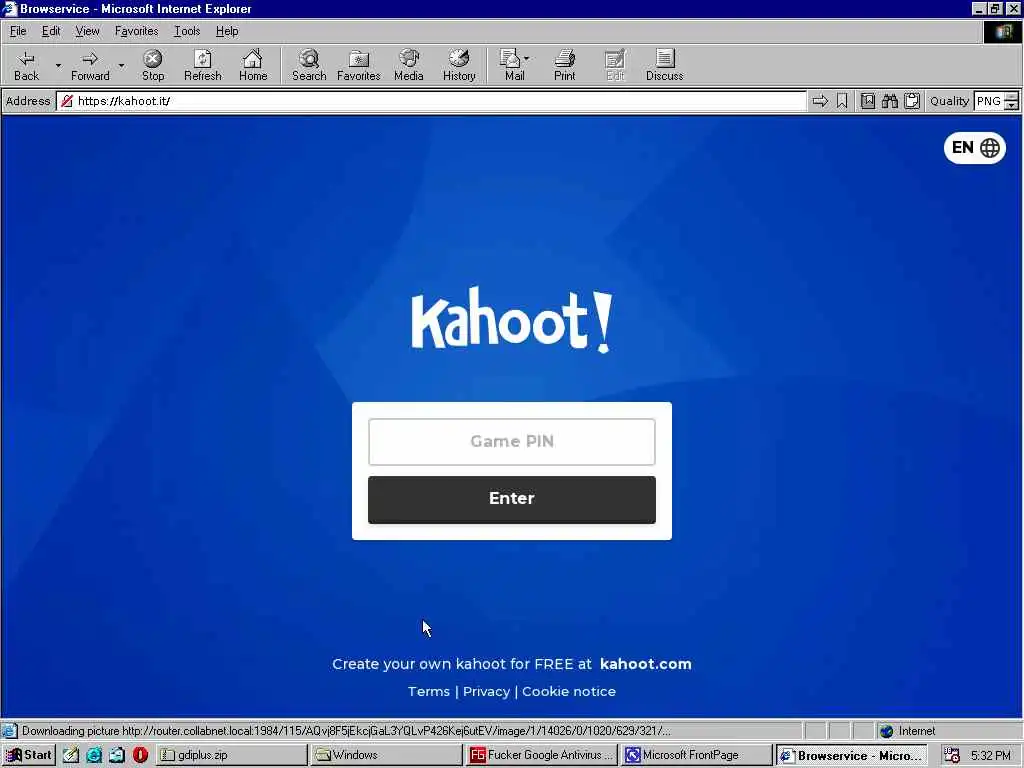Click the 5:32 PM clock
Viewport: 1024px width, 768px height.
[990, 755]
